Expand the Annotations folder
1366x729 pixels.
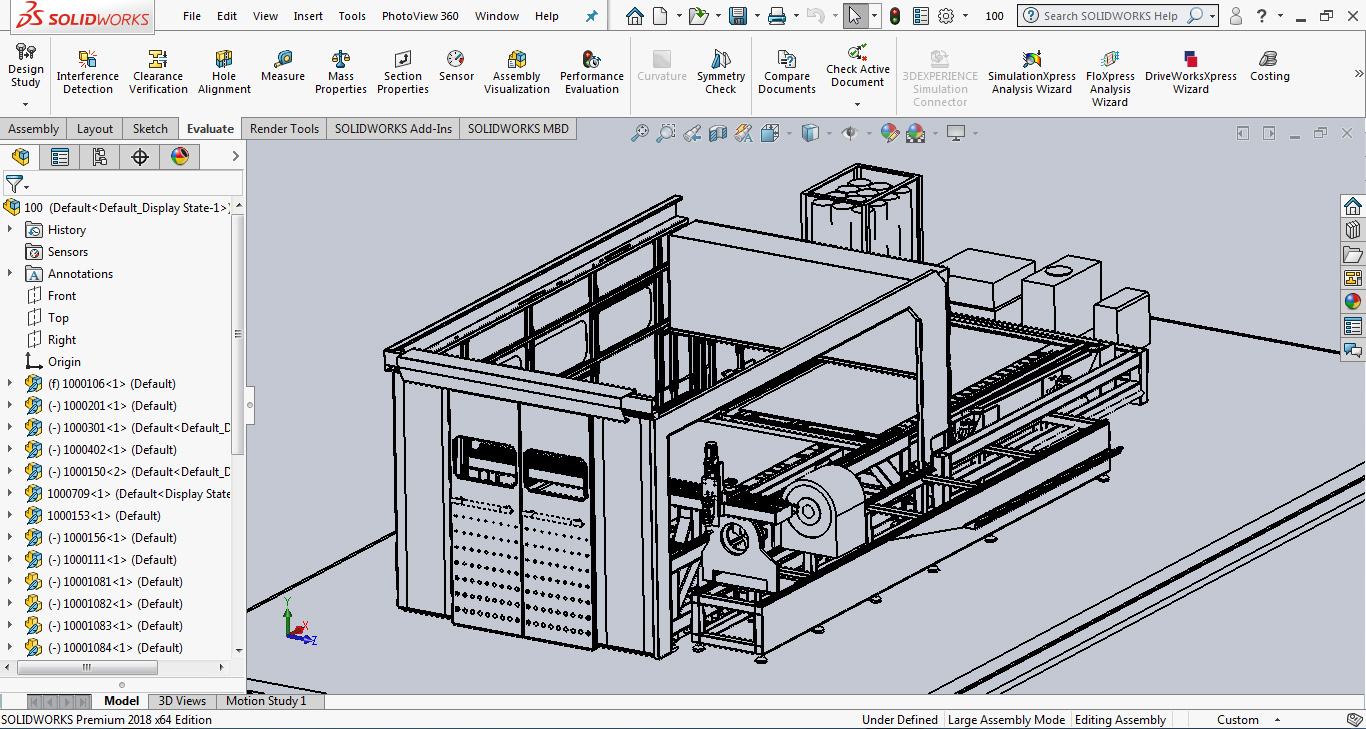click(x=10, y=274)
